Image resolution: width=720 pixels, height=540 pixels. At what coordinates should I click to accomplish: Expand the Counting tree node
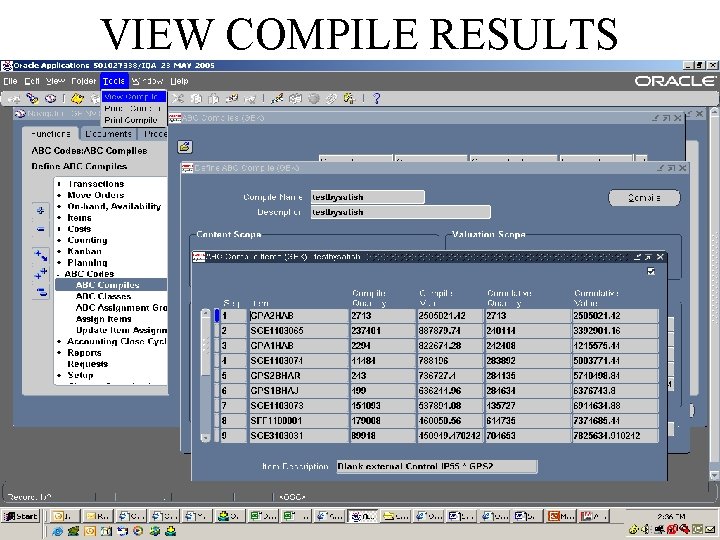click(59, 240)
